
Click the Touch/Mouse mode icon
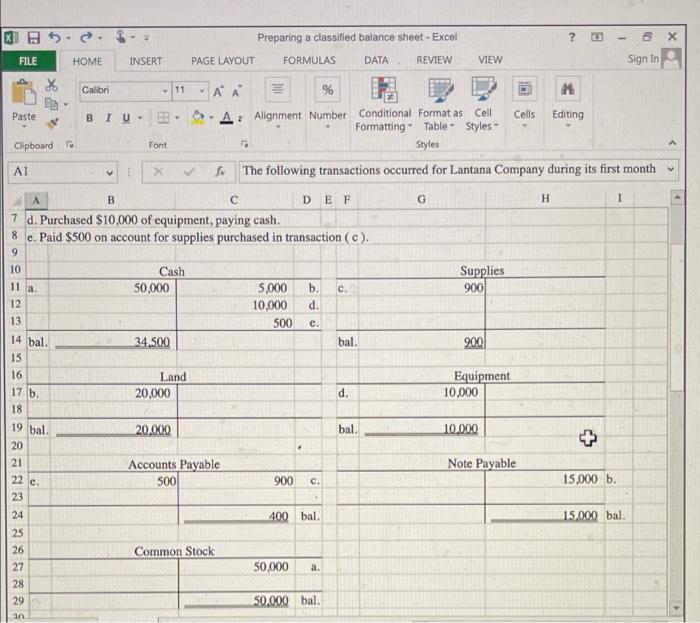(121, 37)
